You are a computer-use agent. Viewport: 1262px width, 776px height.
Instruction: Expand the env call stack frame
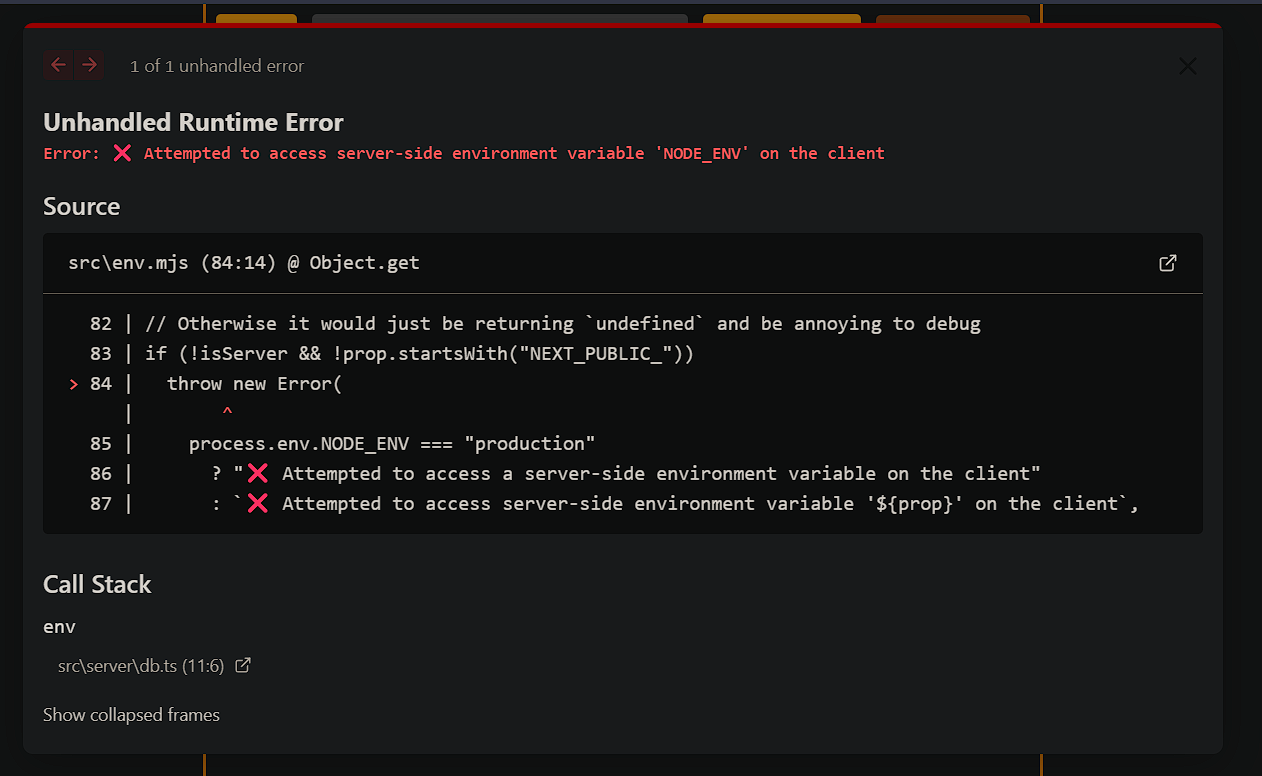point(59,626)
